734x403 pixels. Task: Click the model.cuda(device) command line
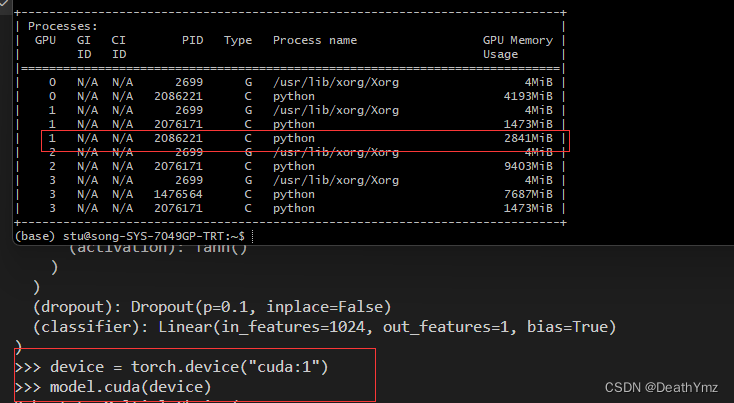pos(113,387)
